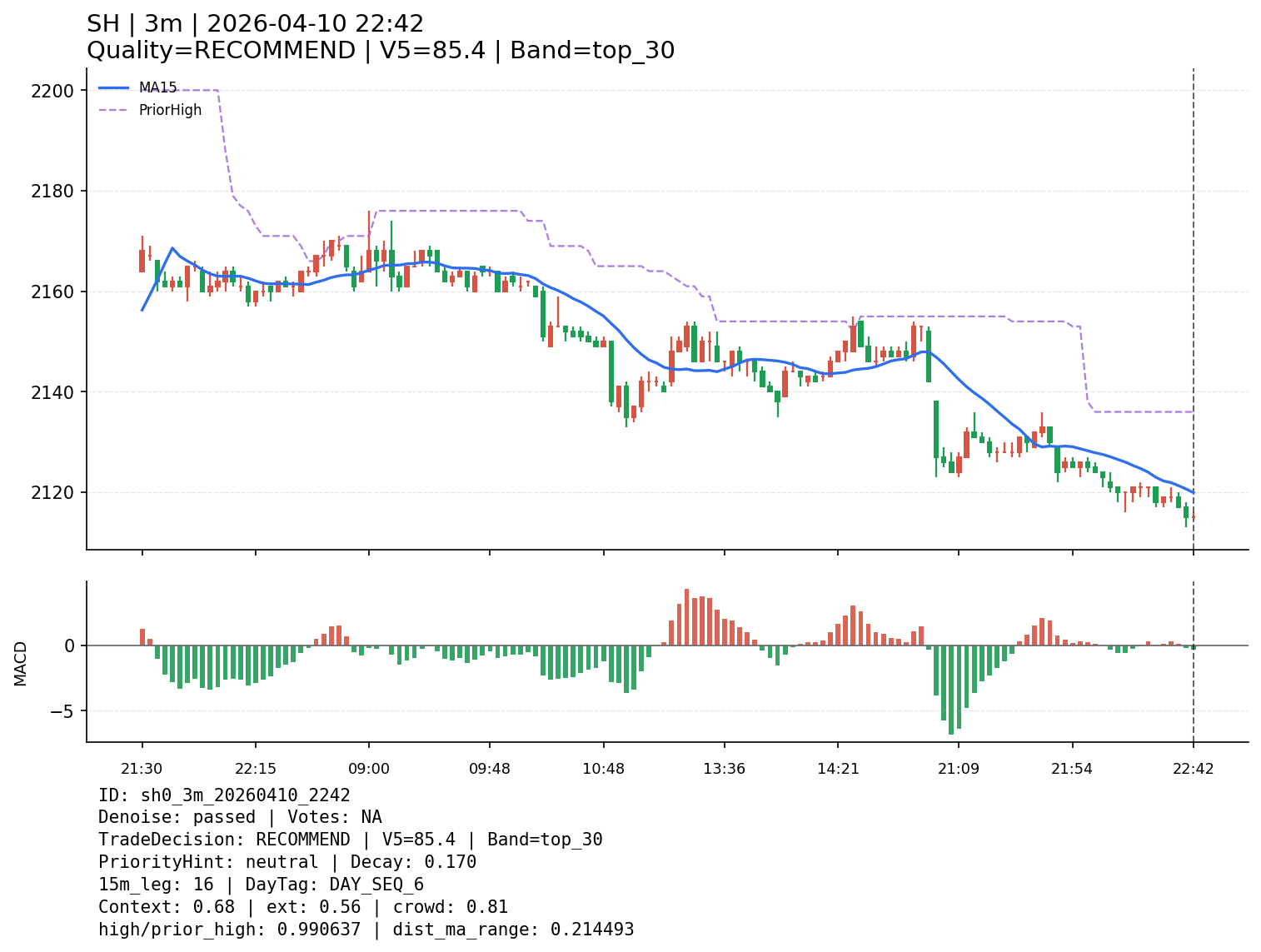Select the 09:00 tick on time axis
Screen dimensions: 1261x952
coord(369,768)
